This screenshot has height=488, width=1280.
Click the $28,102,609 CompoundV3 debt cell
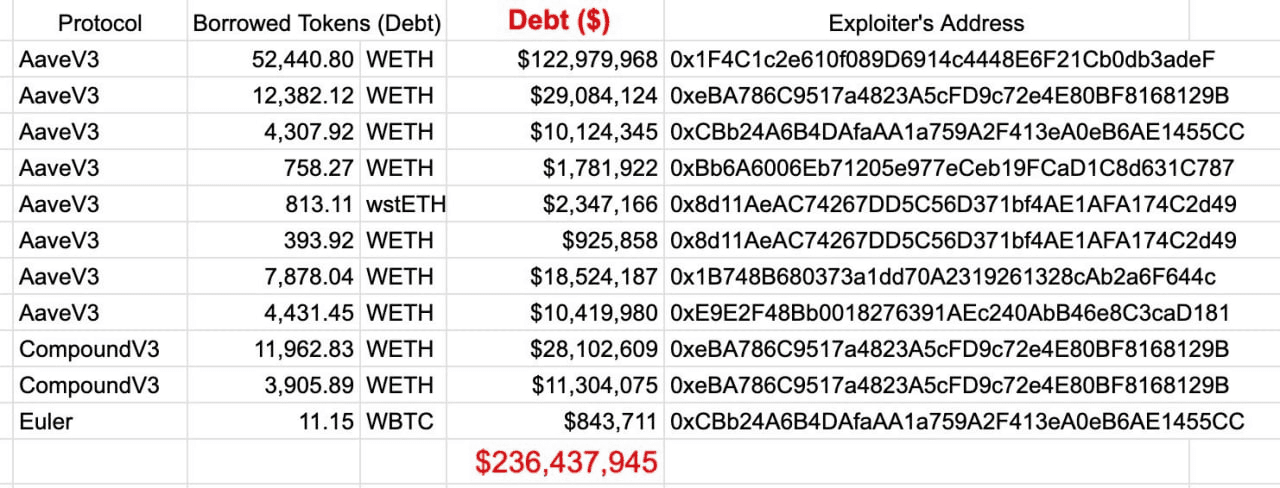pyautogui.click(x=594, y=349)
